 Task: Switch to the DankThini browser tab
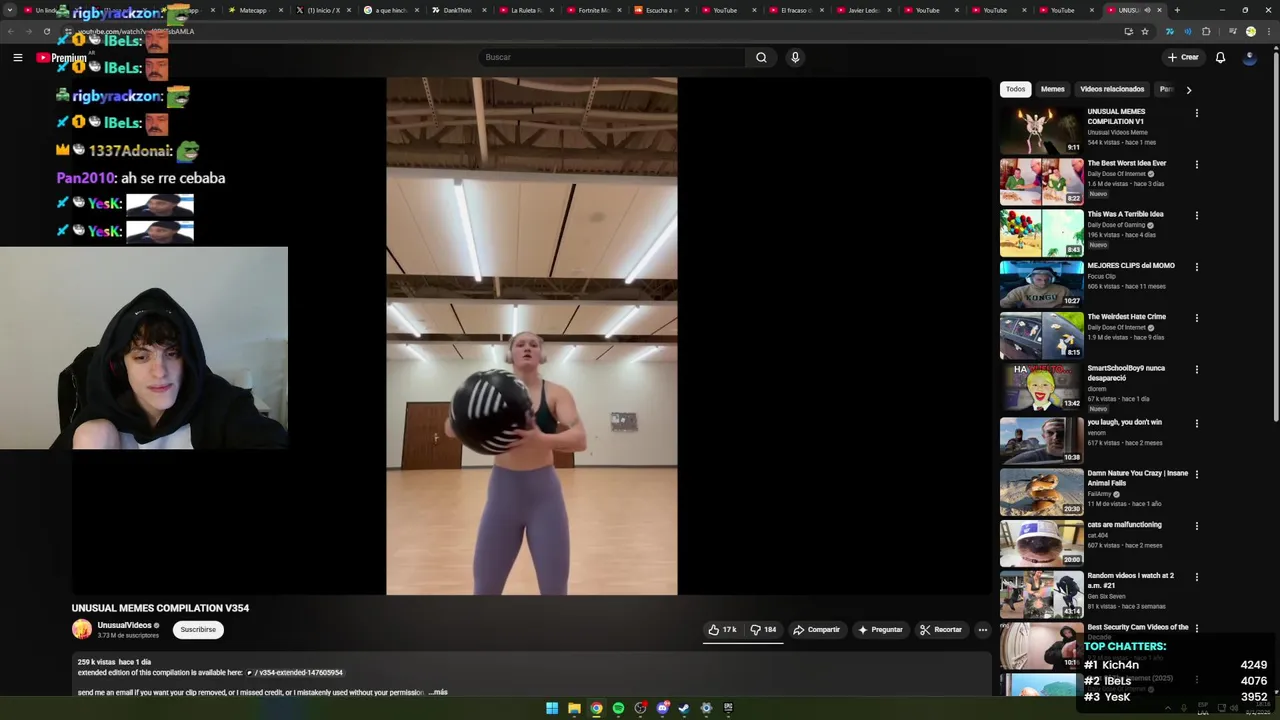(457, 10)
